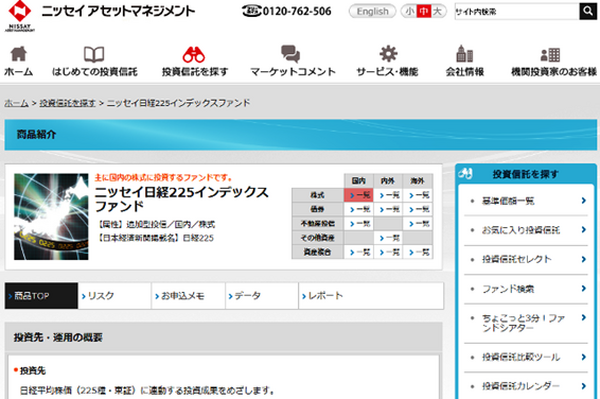The image size is (600, 399).
Task: Select the 商品TOP tab
Action: (41, 296)
